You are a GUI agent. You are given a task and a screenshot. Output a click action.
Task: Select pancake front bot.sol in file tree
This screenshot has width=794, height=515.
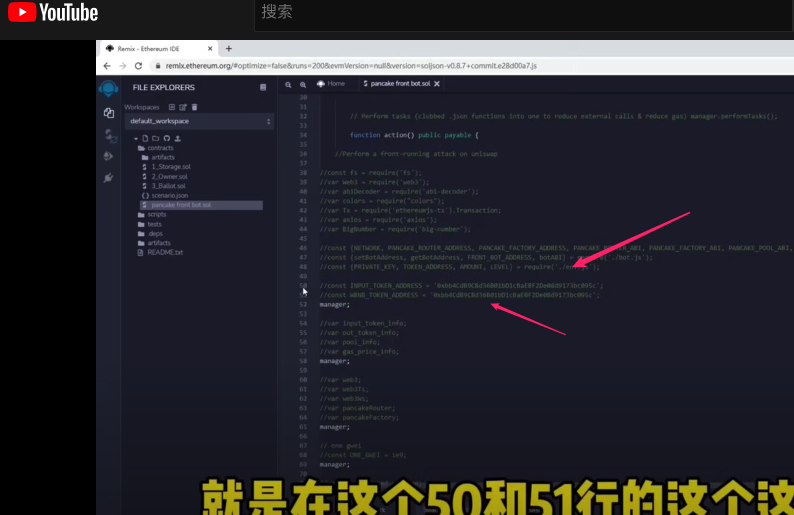click(x=201, y=205)
